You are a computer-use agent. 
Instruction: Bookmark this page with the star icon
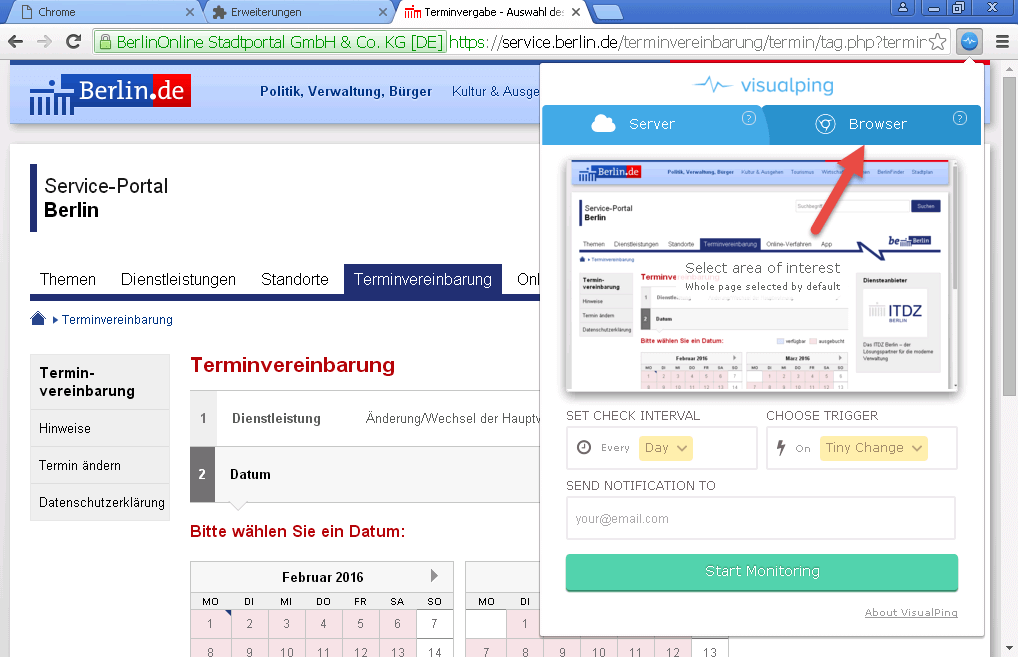pyautogui.click(x=937, y=42)
